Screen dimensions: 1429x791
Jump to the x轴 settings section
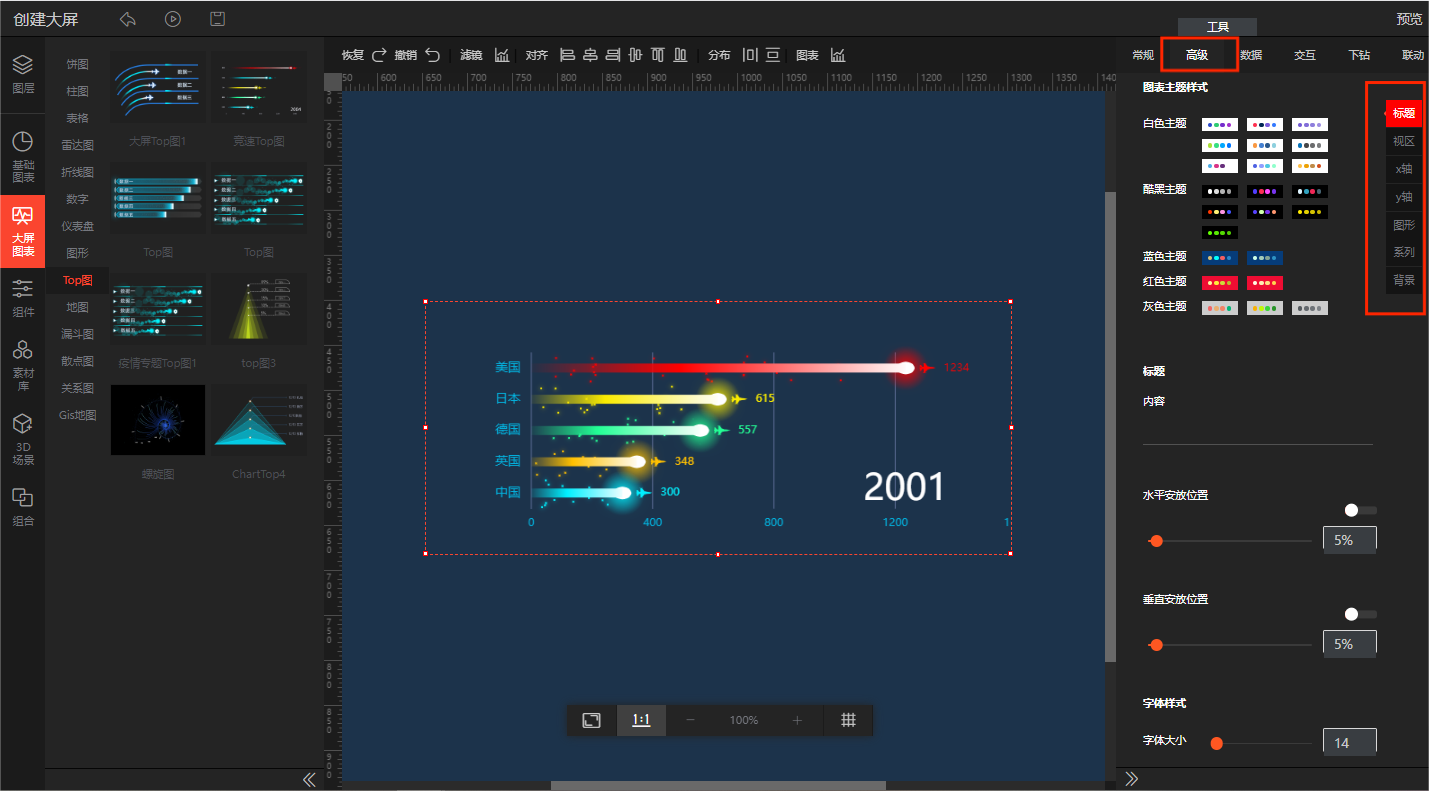[1404, 169]
